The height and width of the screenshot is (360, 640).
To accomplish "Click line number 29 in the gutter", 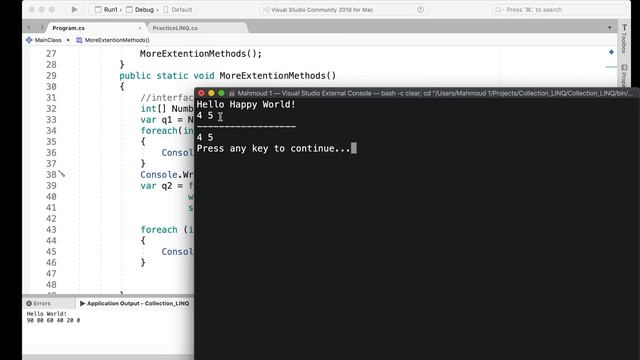I will [x=51, y=76].
